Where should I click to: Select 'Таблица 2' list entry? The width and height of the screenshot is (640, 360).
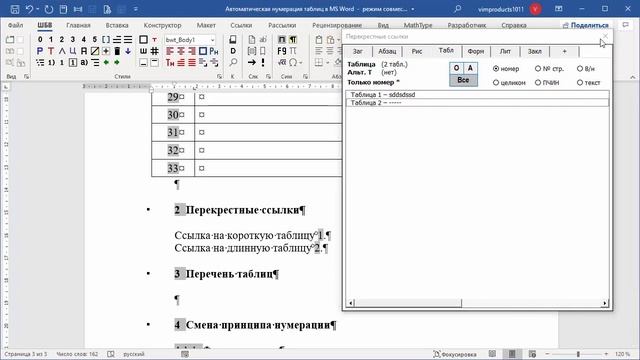[477, 103]
